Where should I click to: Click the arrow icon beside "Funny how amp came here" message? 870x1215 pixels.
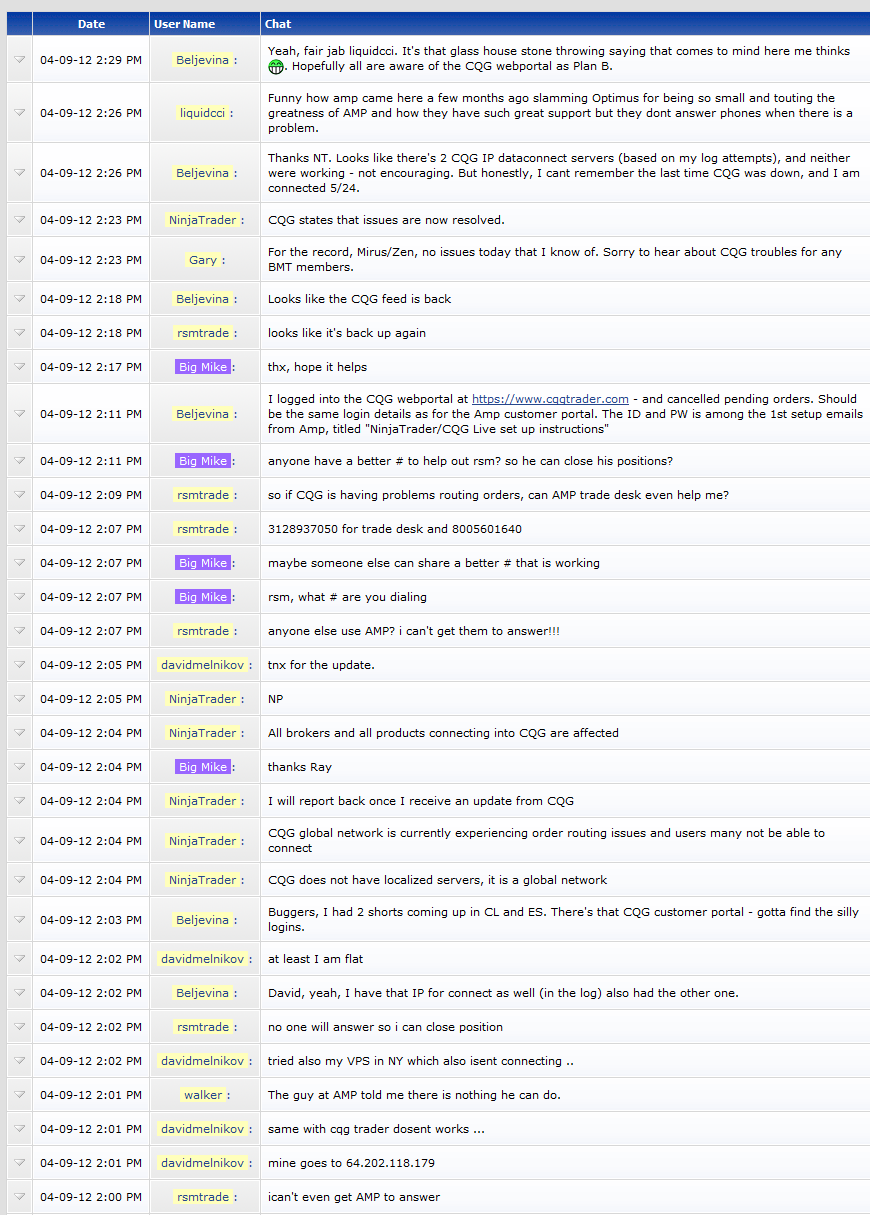19,113
